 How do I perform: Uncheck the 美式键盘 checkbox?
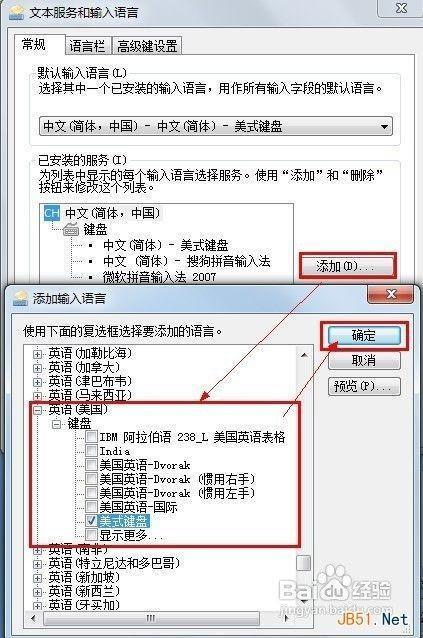[92, 520]
